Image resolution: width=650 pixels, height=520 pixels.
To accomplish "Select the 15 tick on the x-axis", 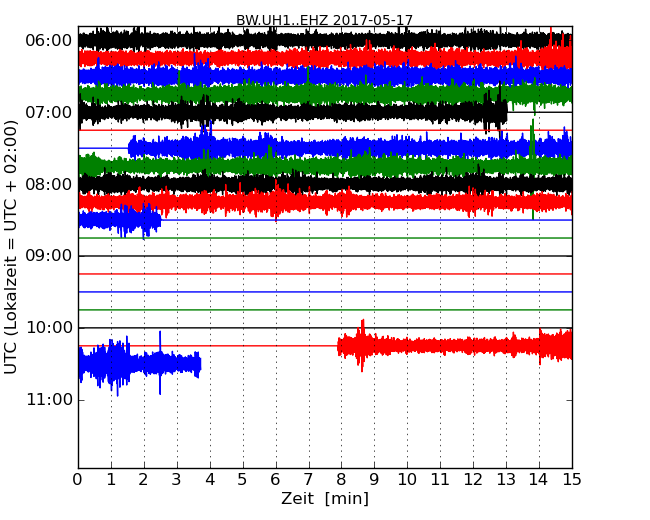I will (572, 480).
